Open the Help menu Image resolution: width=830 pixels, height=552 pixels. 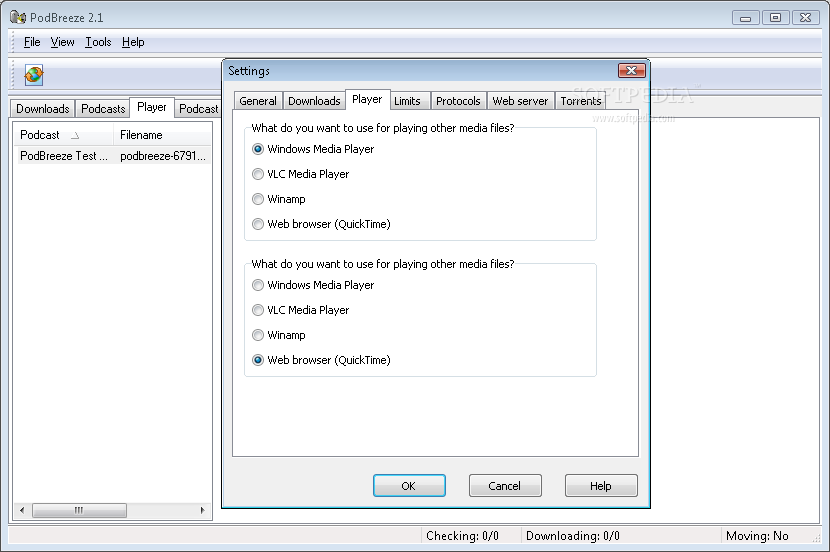[133, 42]
